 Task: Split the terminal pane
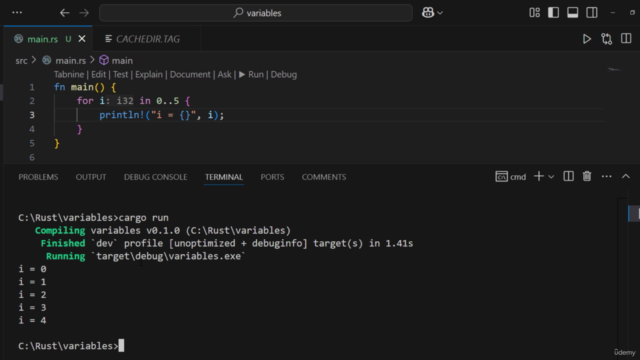pos(568,176)
